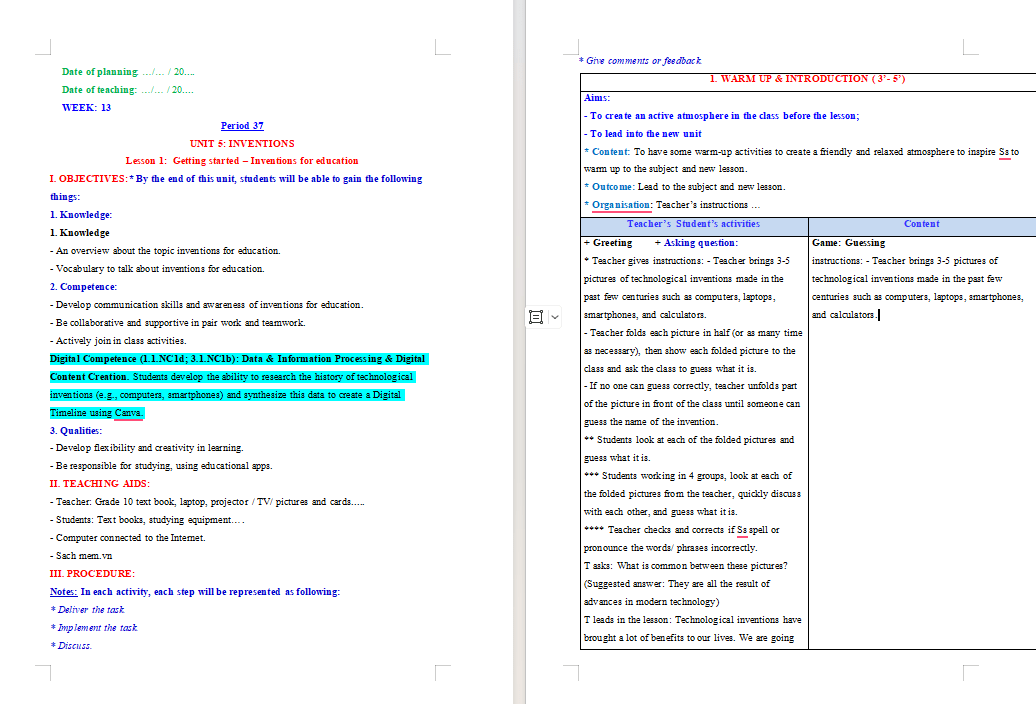This screenshot has width=1036, height=704.
Task: Click '- Develop flexibility and creativity in learning.'
Action: coord(147,448)
